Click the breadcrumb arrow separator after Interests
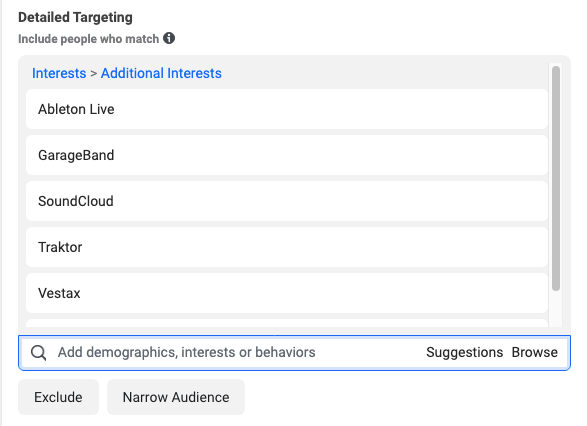 point(94,74)
